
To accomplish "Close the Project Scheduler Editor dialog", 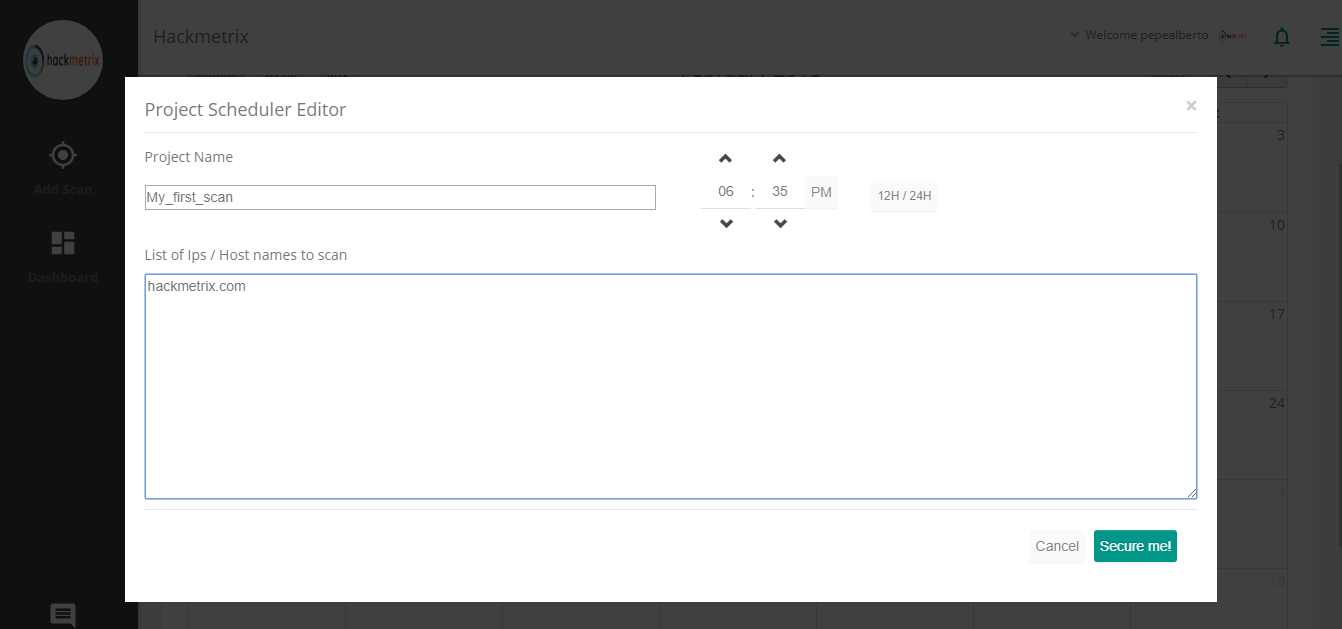I will click(x=1191, y=105).
